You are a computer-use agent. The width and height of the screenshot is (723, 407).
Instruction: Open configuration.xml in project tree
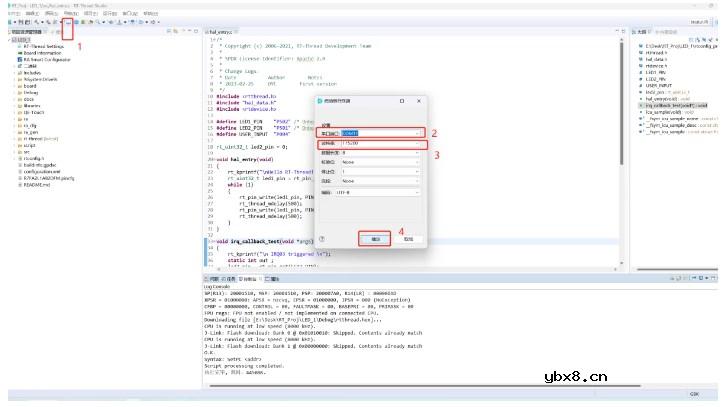tap(42, 171)
